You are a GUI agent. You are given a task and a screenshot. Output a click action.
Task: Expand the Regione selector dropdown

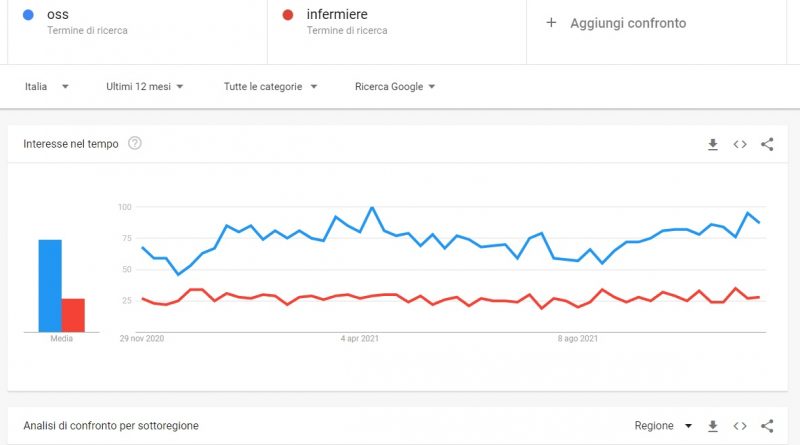(x=663, y=426)
